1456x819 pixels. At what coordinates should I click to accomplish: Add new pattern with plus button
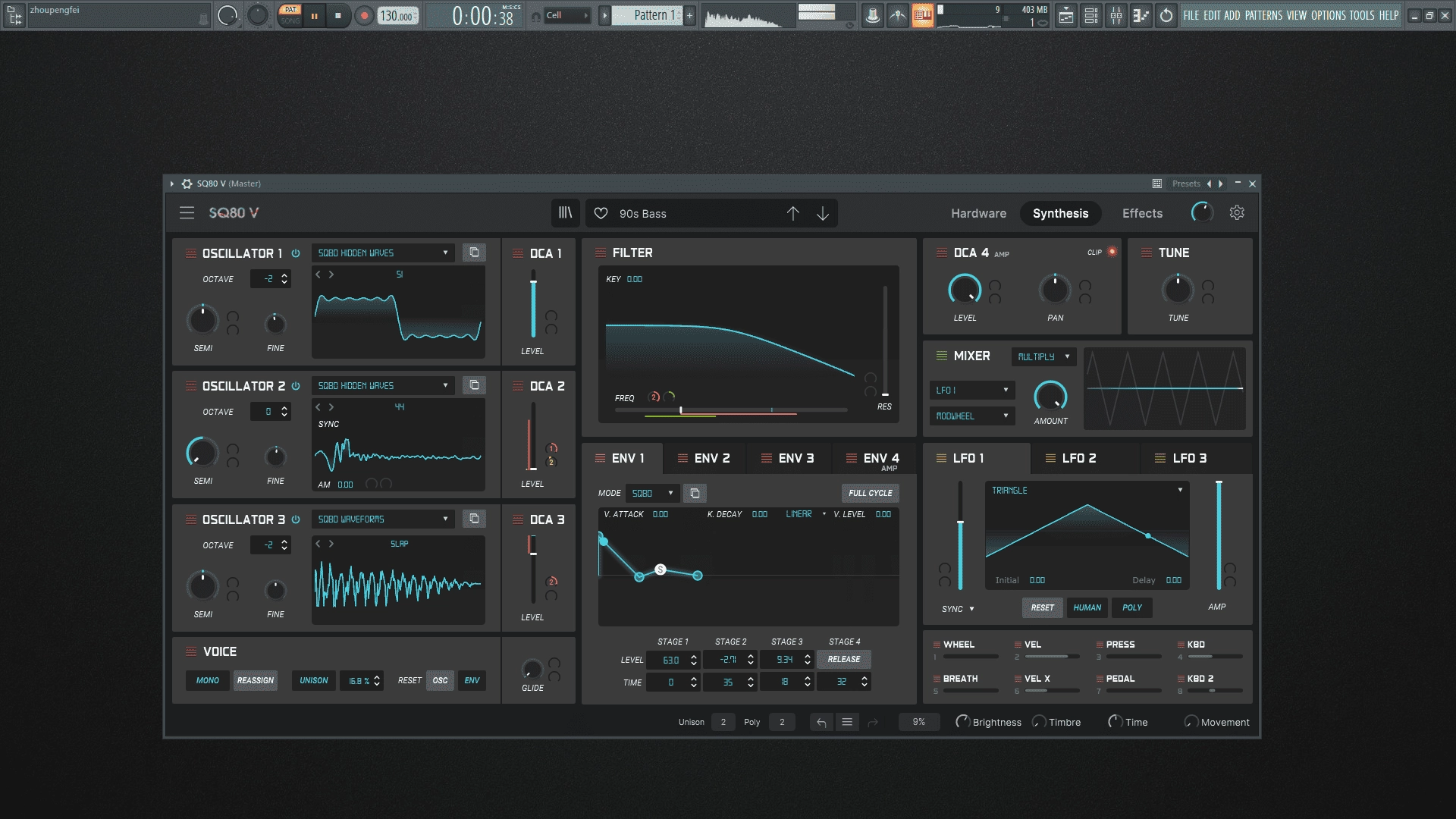coord(689,15)
